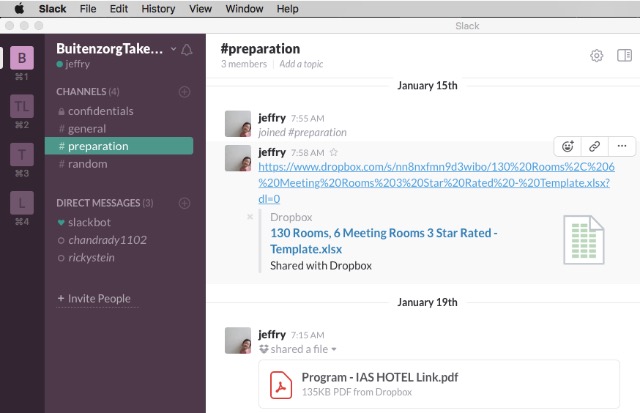
Task: Click jeffry status under team name
Action: click(x=73, y=64)
